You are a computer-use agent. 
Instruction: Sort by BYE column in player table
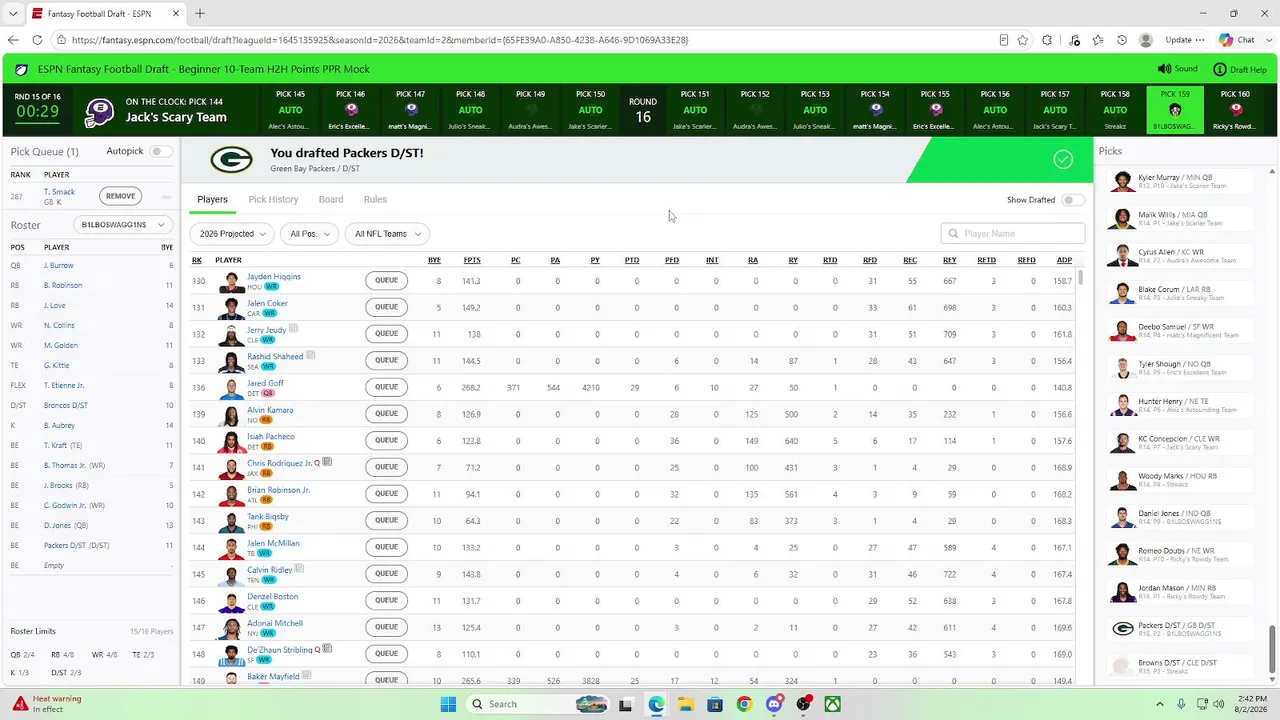click(x=434, y=260)
